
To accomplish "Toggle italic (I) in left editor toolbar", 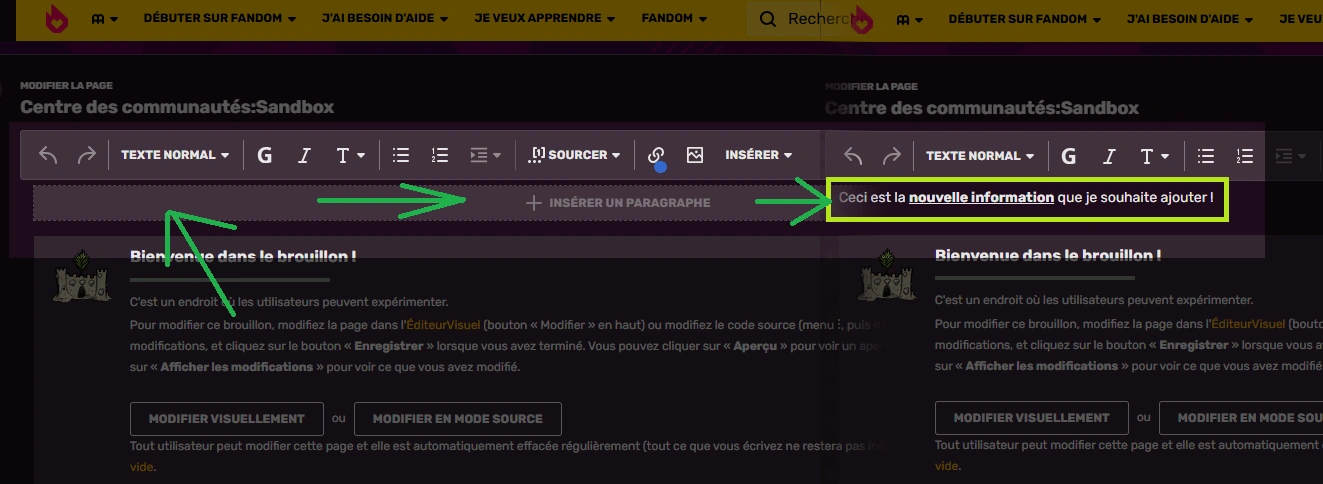I will pyautogui.click(x=305, y=155).
